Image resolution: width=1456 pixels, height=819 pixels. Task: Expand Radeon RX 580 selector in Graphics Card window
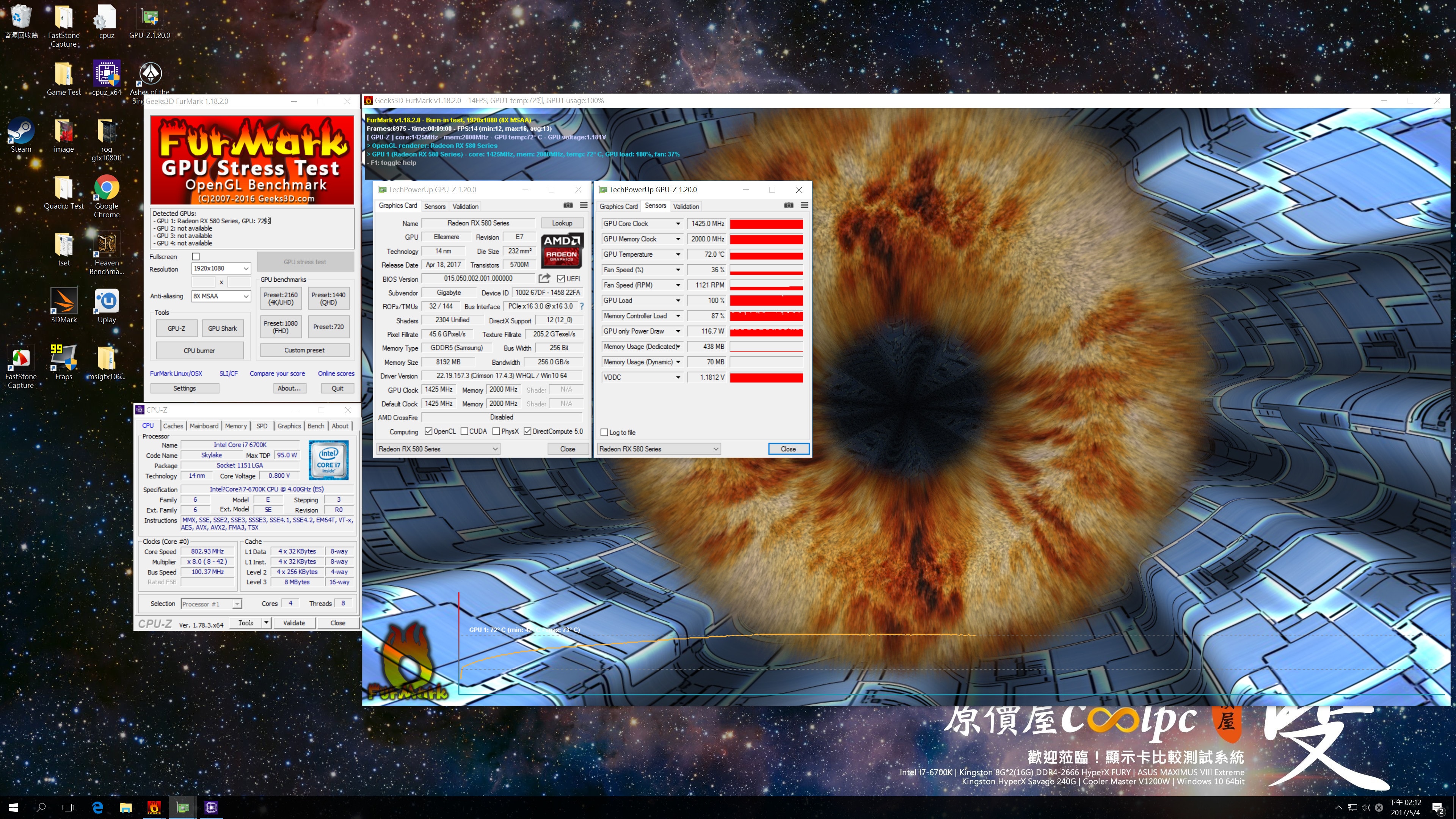(x=495, y=449)
